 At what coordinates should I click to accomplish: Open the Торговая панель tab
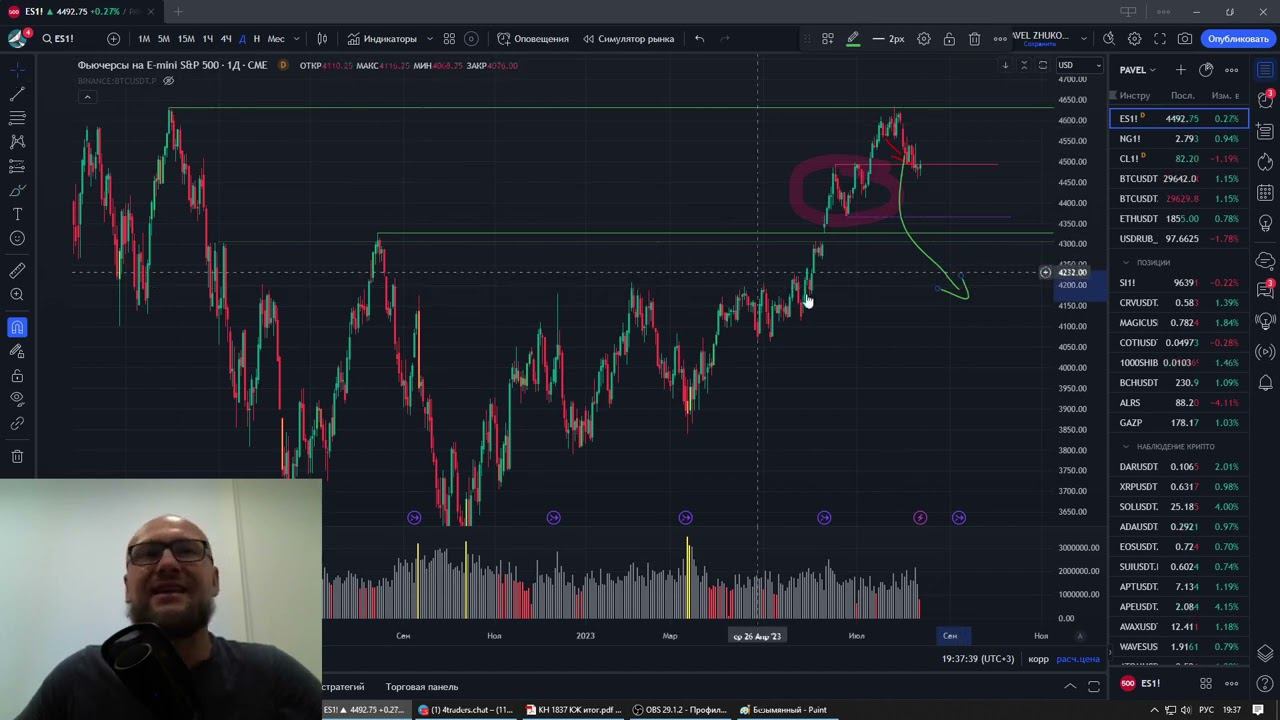pyautogui.click(x=422, y=687)
